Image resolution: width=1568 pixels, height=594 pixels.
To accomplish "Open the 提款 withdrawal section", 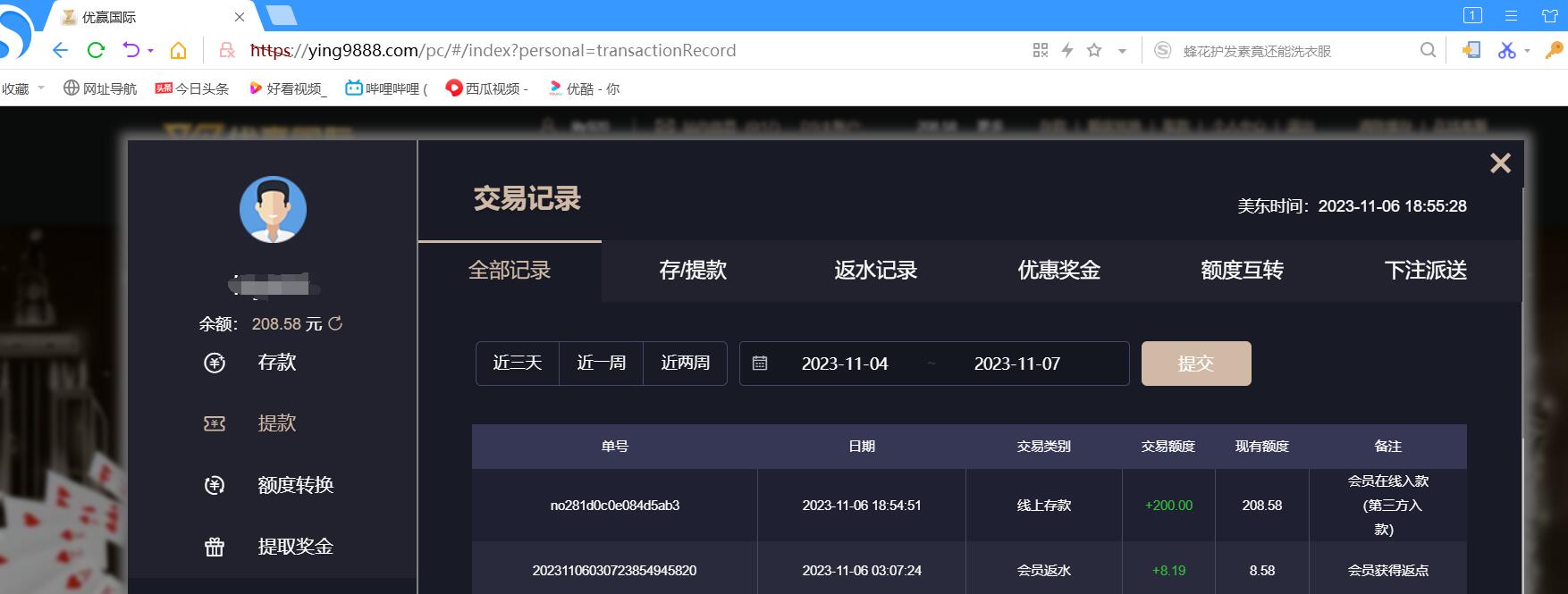I will click(x=276, y=423).
